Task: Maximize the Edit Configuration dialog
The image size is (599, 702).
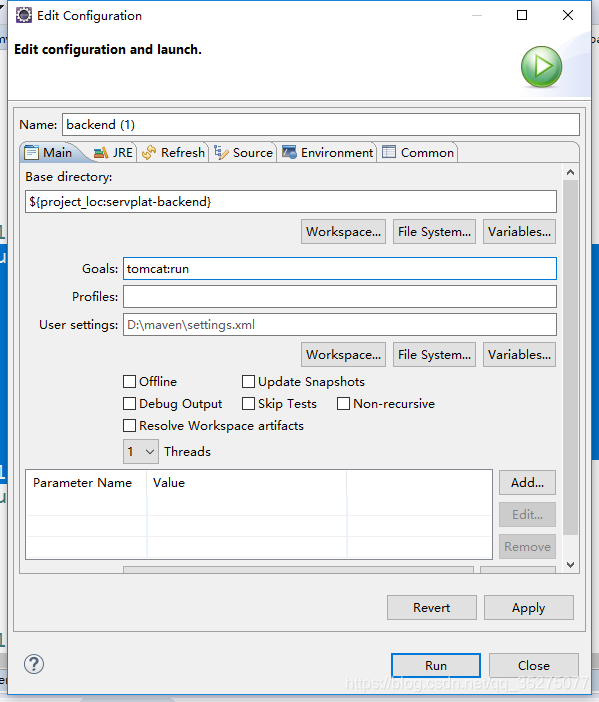Action: [x=522, y=15]
